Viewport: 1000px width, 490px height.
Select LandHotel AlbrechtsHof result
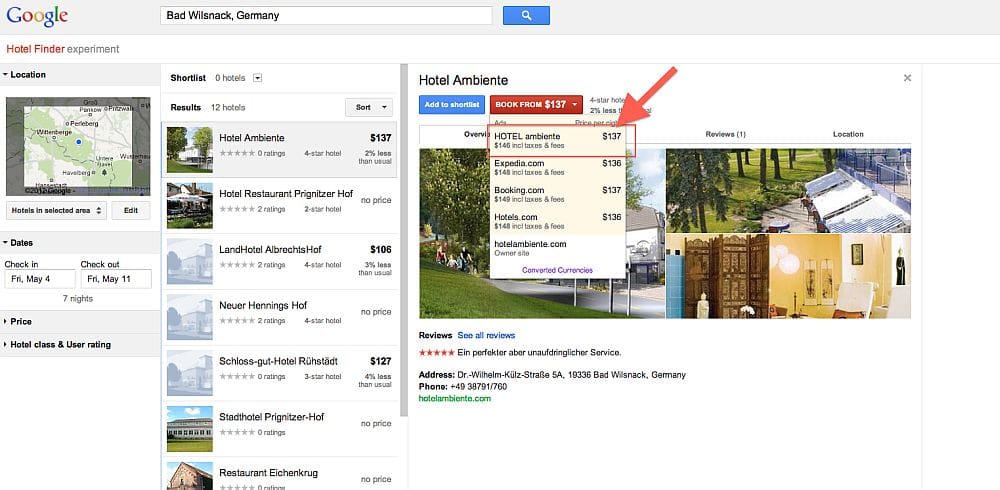[279, 262]
